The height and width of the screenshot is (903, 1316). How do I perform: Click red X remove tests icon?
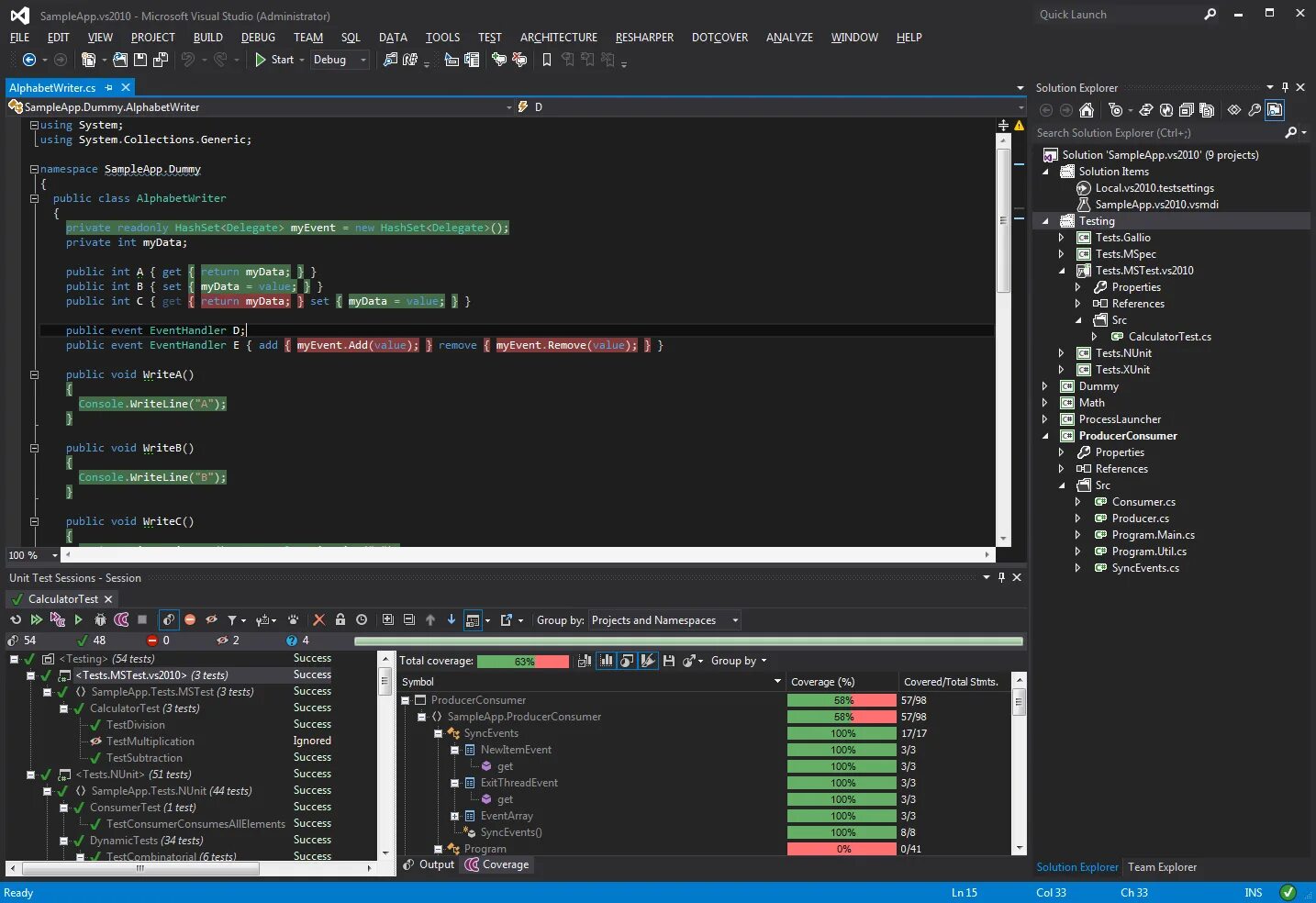(319, 620)
